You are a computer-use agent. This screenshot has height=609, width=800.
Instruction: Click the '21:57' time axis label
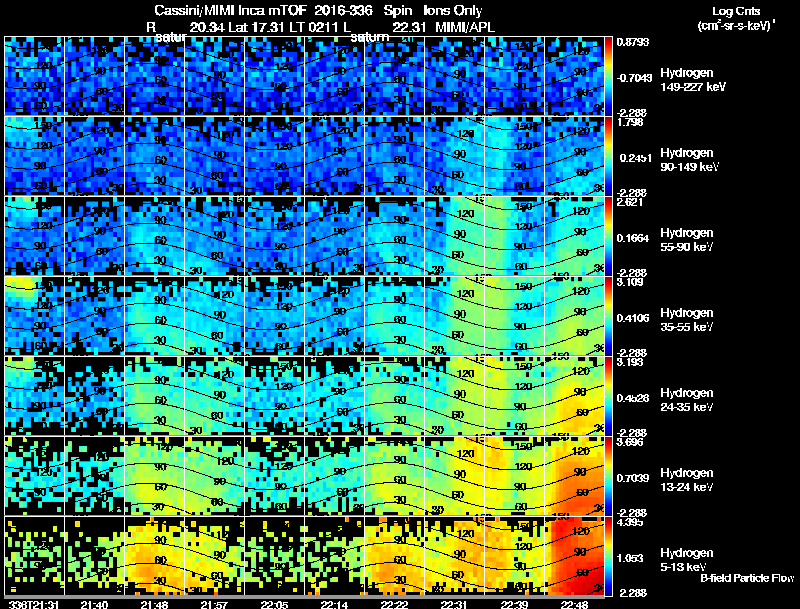click(214, 605)
